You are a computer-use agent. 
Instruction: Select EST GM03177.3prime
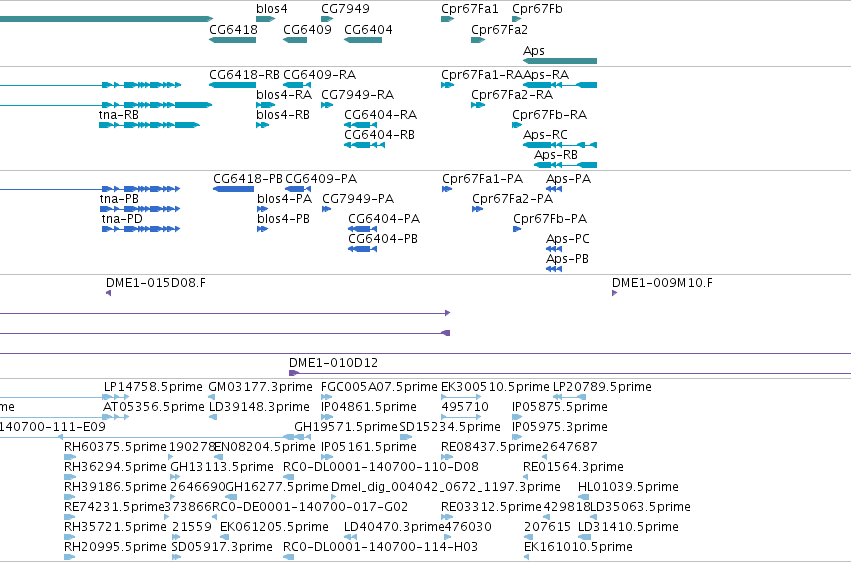pos(261,387)
